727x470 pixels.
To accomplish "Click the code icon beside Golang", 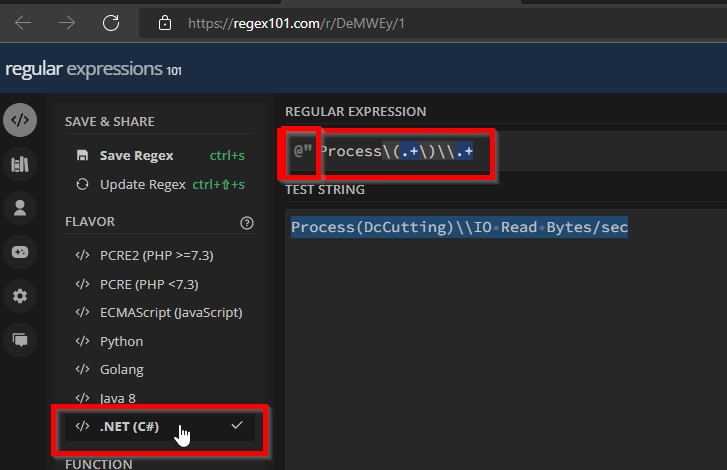I will (x=83, y=369).
